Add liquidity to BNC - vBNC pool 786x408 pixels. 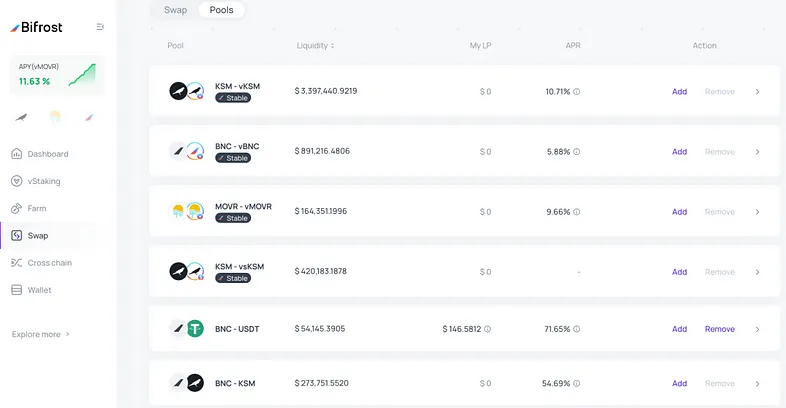click(x=679, y=152)
